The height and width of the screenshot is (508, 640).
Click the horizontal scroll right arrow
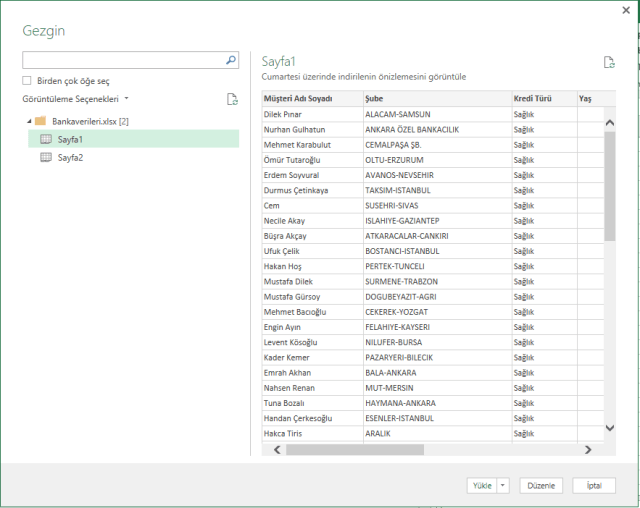[x=588, y=450]
